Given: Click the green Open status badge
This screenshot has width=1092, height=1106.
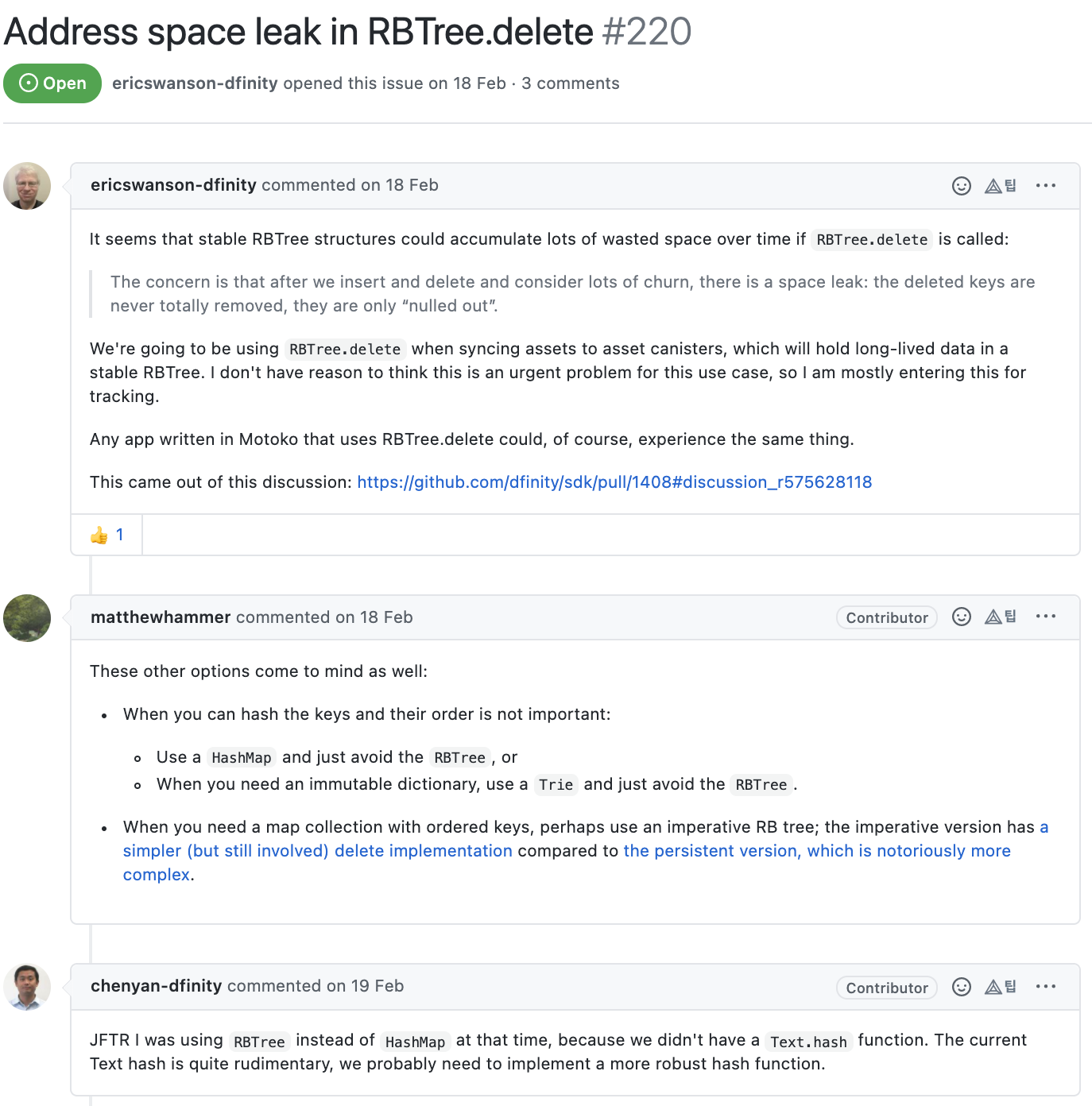Looking at the screenshot, I should pos(52,83).
